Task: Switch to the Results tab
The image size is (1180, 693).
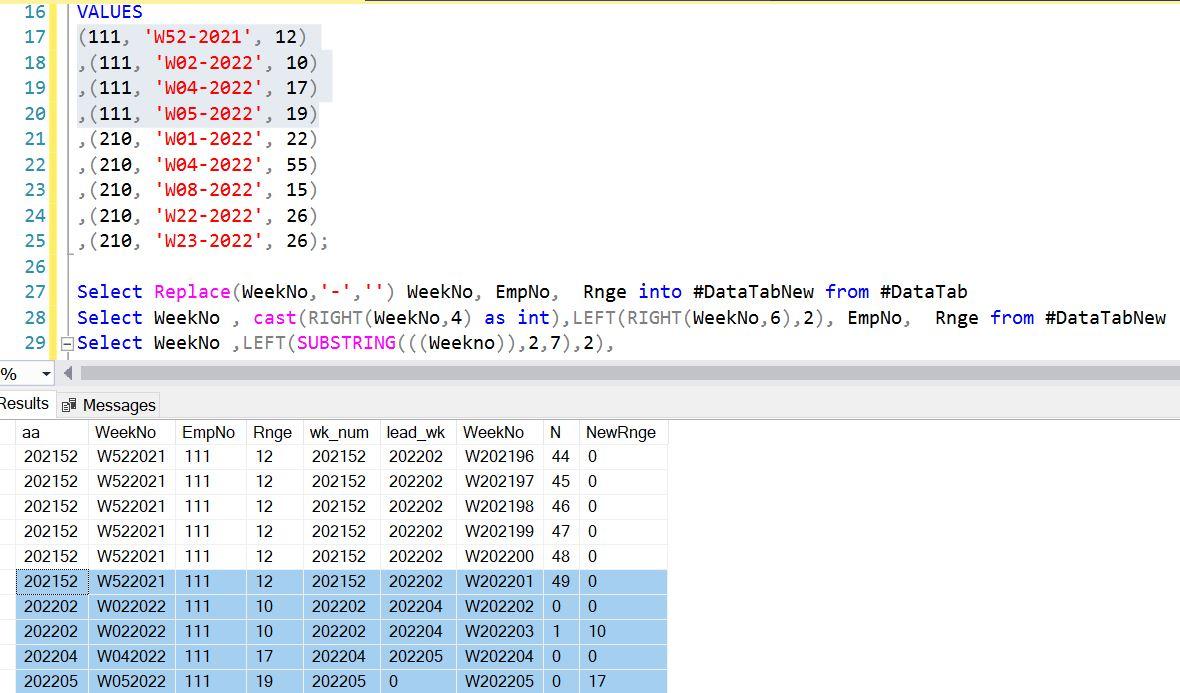Action: 24,404
